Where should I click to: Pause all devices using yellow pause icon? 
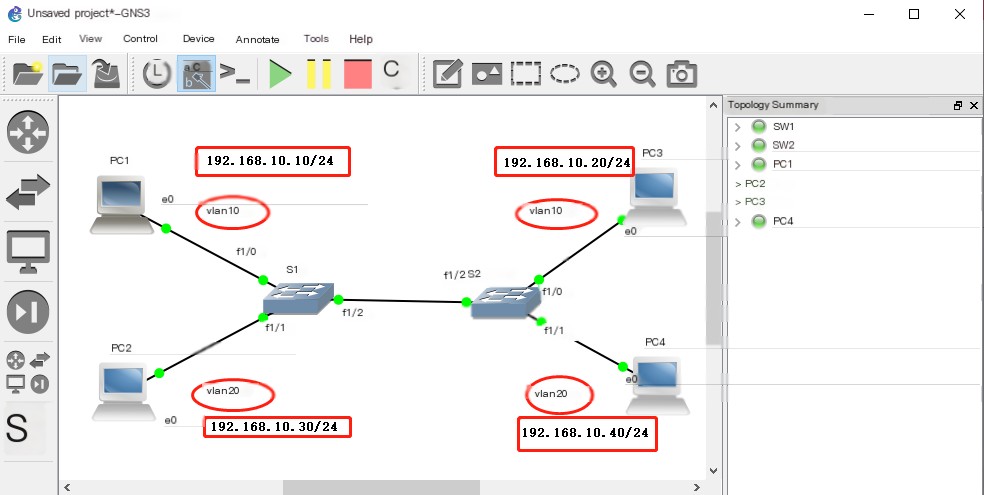point(318,74)
